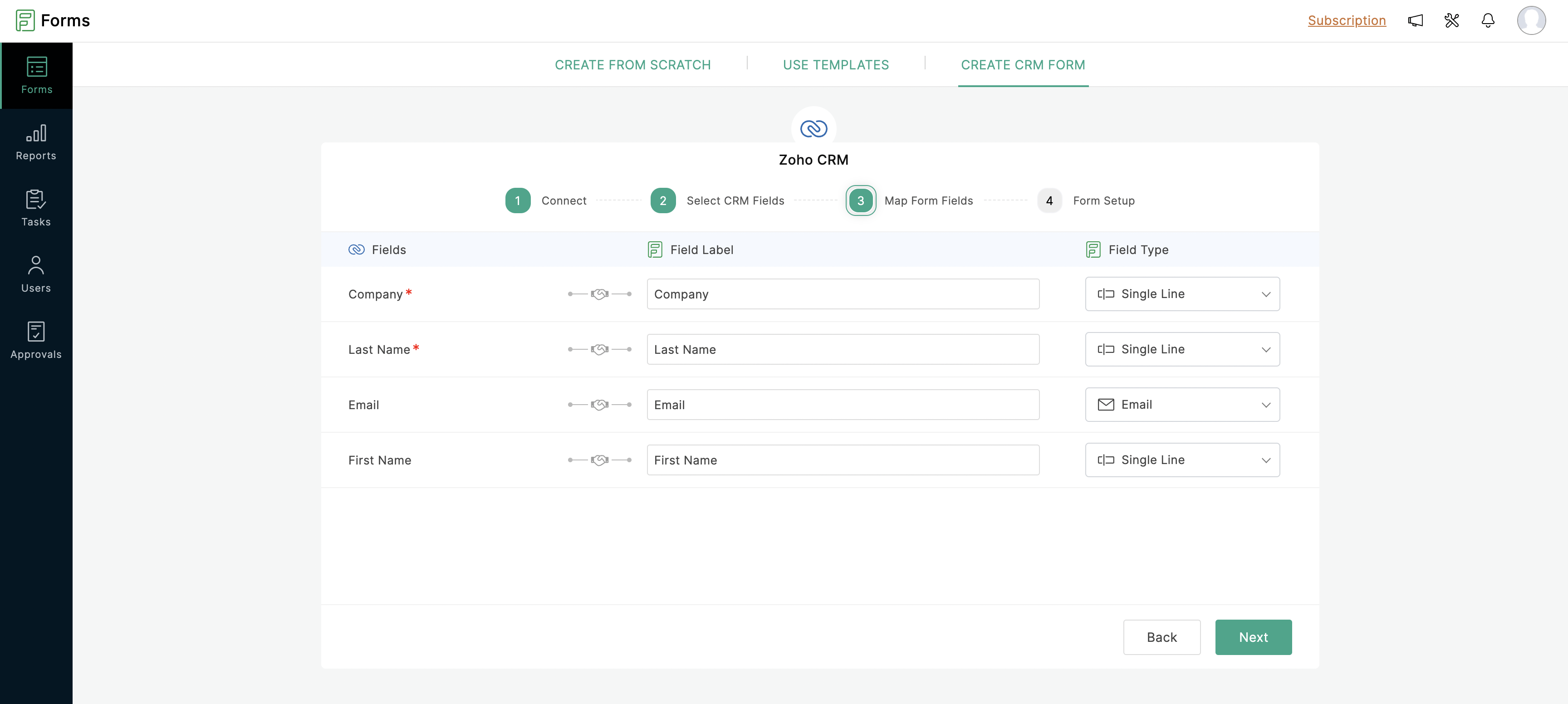This screenshot has width=1568, height=704.
Task: Open the Reports section in sidebar
Action: 36,142
